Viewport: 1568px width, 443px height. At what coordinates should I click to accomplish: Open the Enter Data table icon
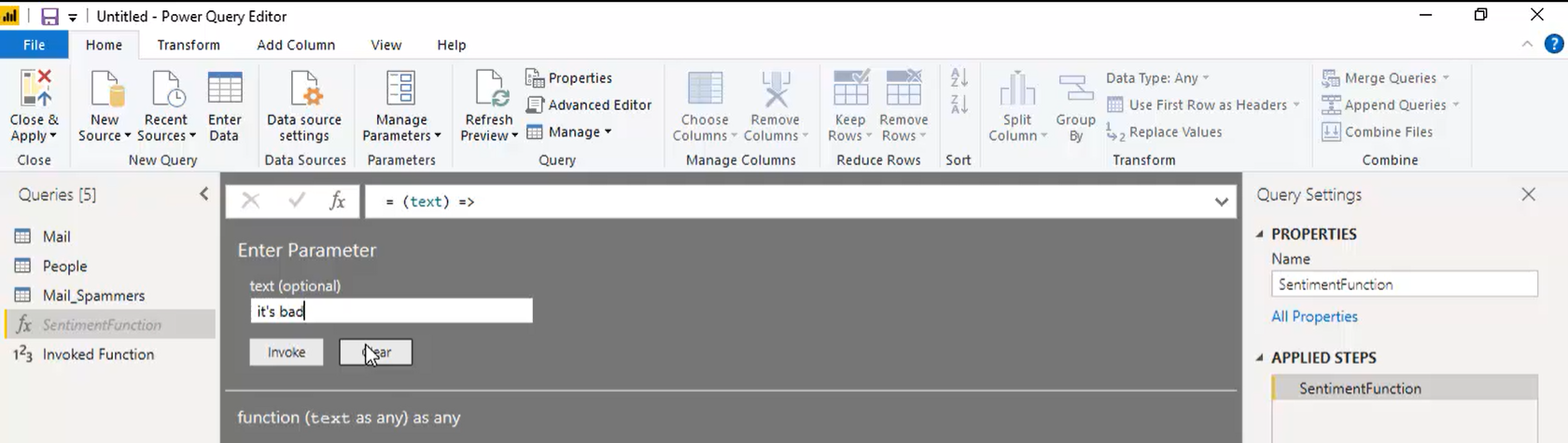click(x=224, y=89)
